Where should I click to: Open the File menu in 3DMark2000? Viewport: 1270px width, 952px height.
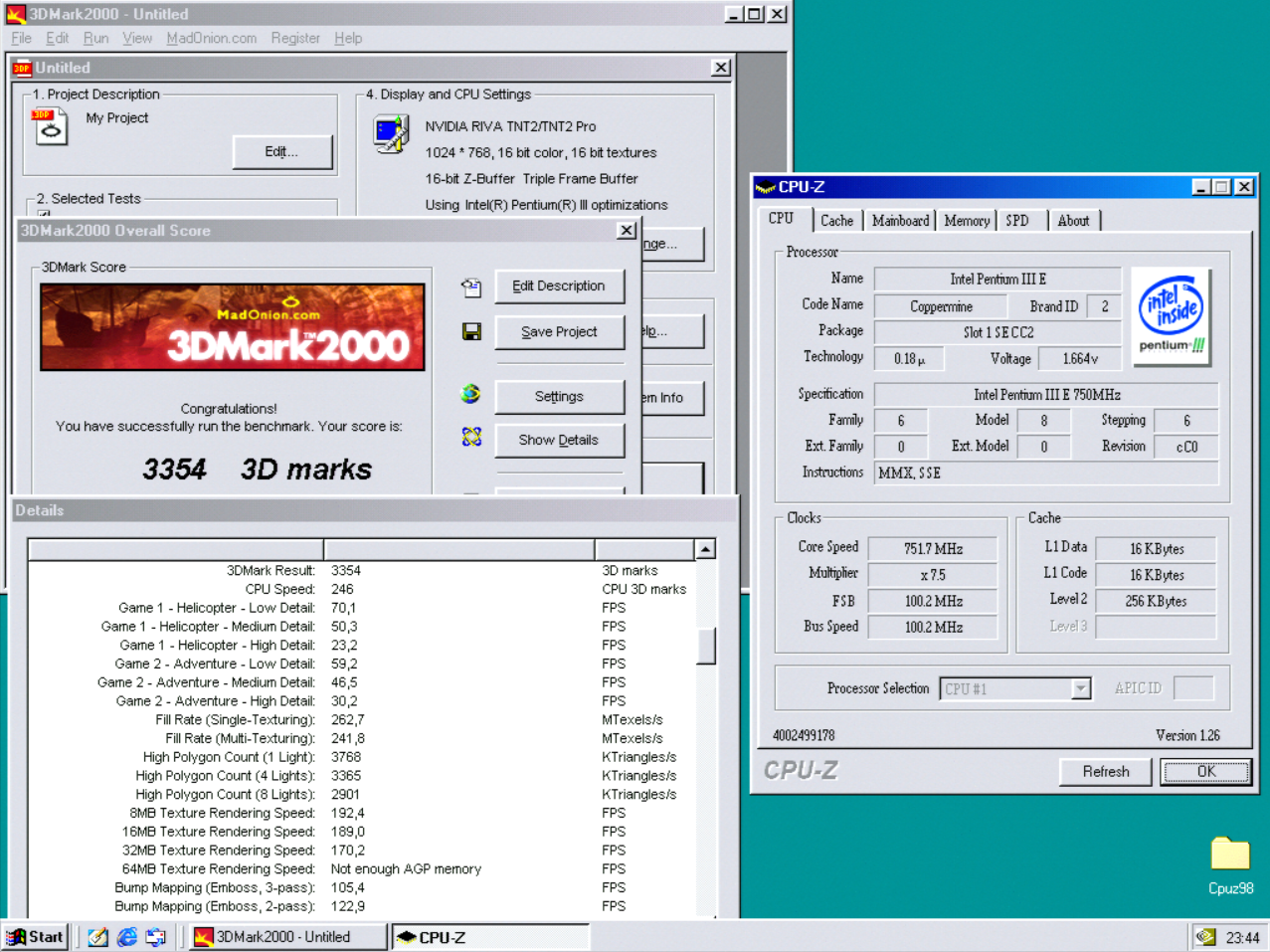point(21,38)
